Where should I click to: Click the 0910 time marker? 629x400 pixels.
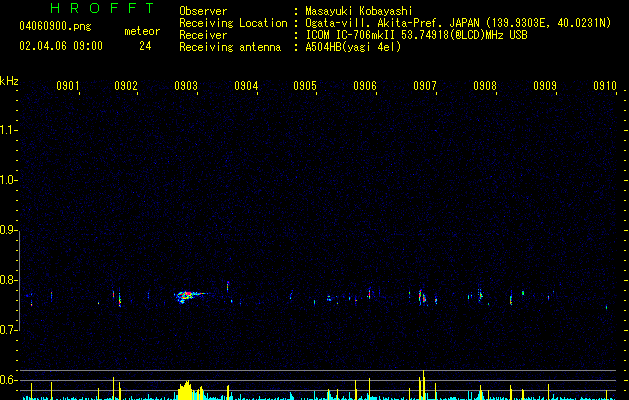[605, 86]
